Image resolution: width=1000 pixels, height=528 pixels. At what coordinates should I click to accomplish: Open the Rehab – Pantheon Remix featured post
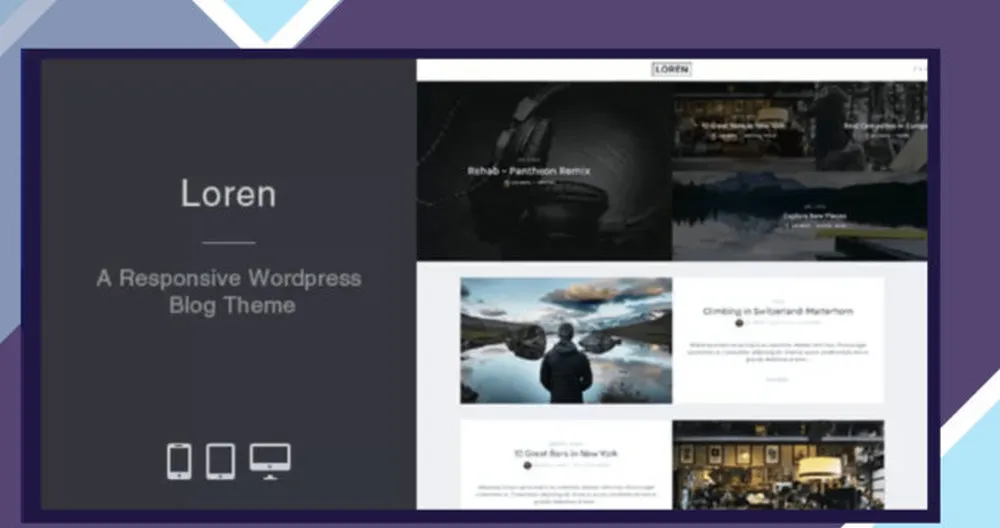pos(529,171)
